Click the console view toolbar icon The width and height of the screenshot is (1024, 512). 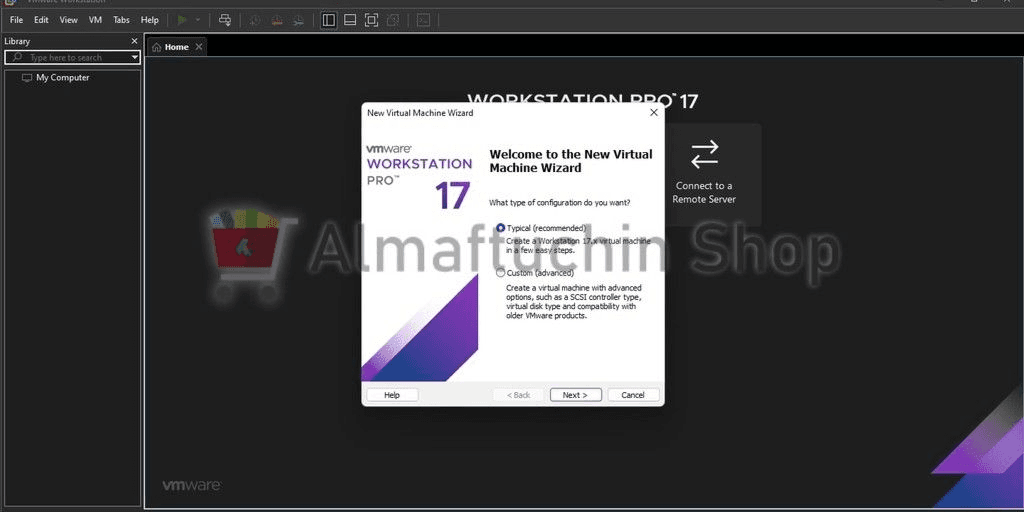(x=423, y=20)
